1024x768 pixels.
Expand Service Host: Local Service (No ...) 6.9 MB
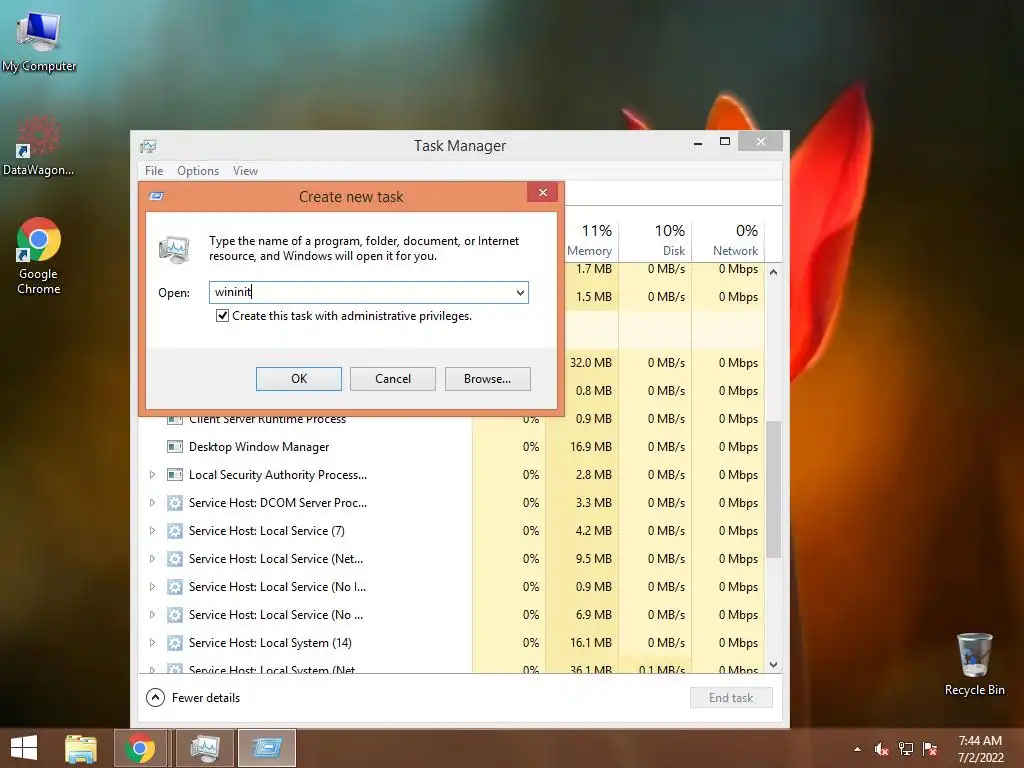(152, 615)
